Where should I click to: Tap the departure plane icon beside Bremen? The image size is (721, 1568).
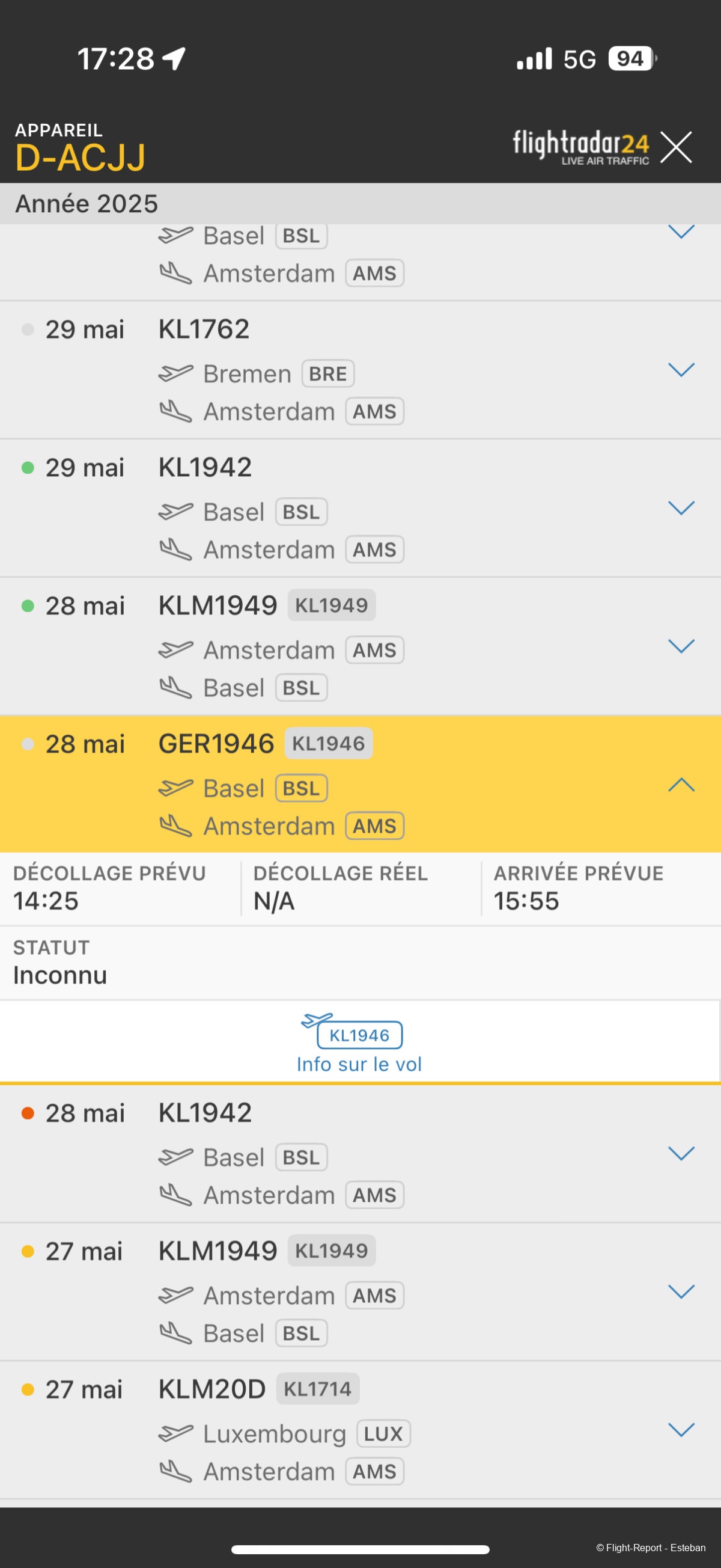point(176,373)
